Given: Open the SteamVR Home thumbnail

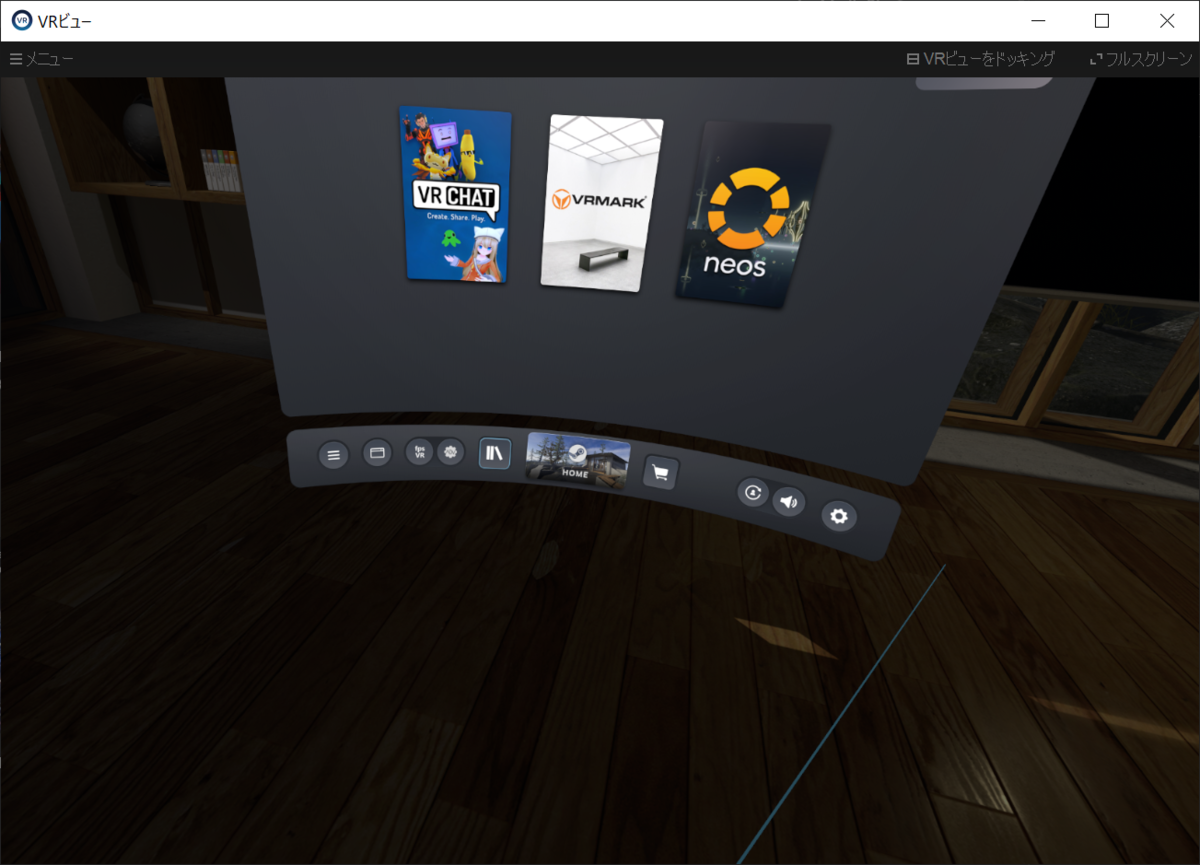Looking at the screenshot, I should pos(578,461).
